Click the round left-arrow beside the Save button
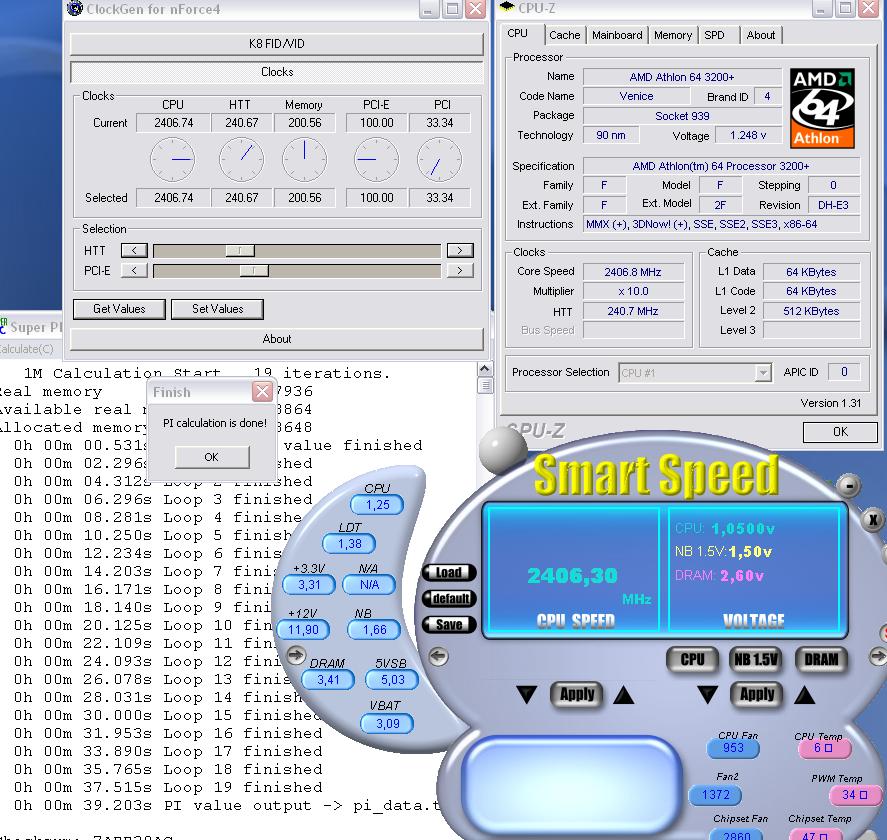Viewport: 887px width, 840px height. click(x=438, y=656)
